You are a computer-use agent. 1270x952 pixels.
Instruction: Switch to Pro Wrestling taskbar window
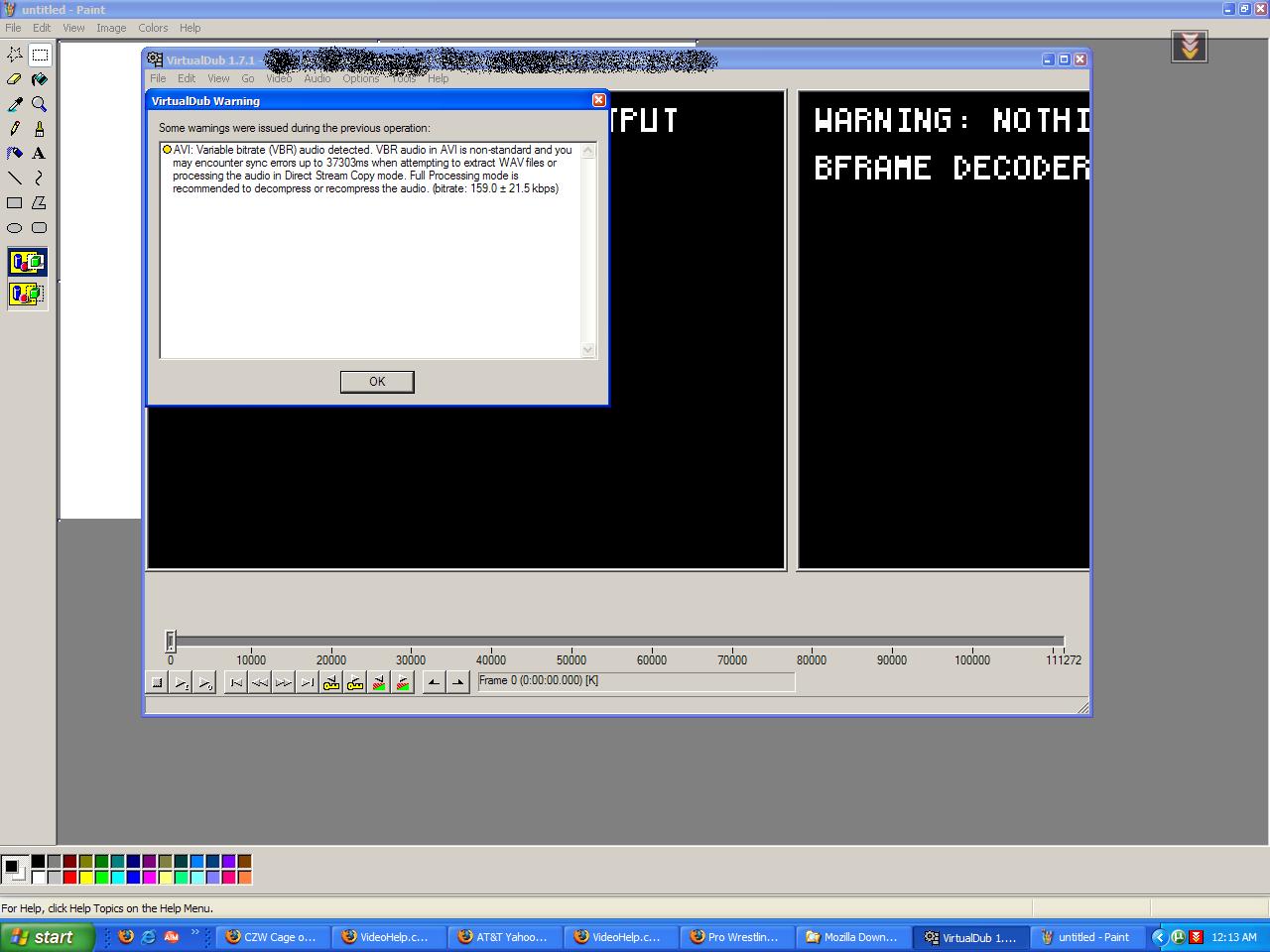pos(736,937)
